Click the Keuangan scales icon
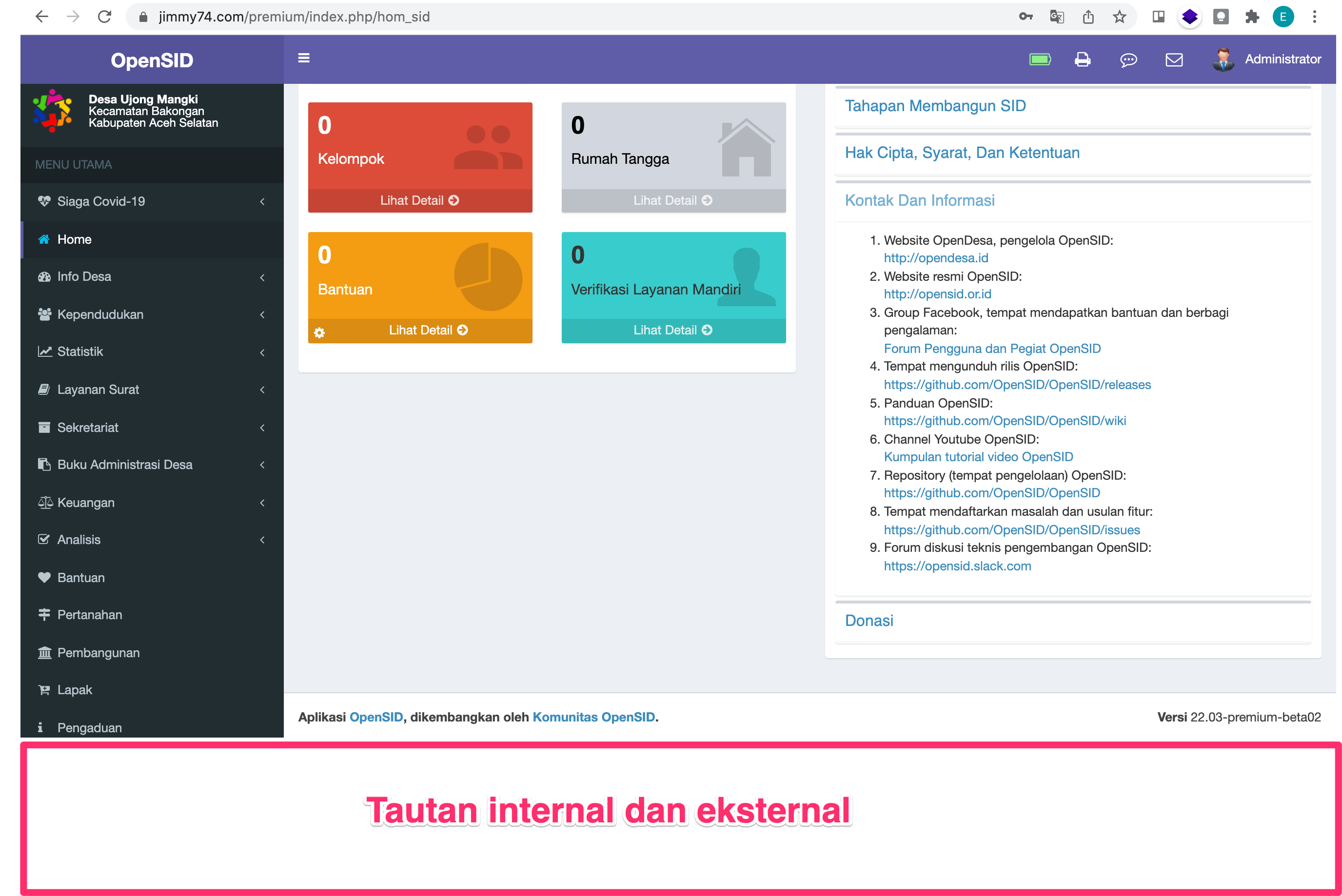Viewport: 1342px width, 896px height. pyautogui.click(x=45, y=502)
